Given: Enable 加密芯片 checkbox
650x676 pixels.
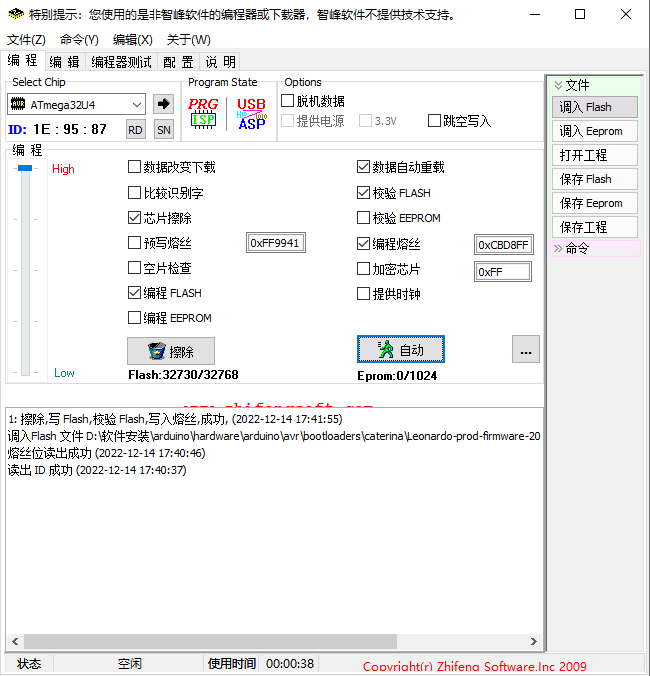Looking at the screenshot, I should tap(363, 269).
